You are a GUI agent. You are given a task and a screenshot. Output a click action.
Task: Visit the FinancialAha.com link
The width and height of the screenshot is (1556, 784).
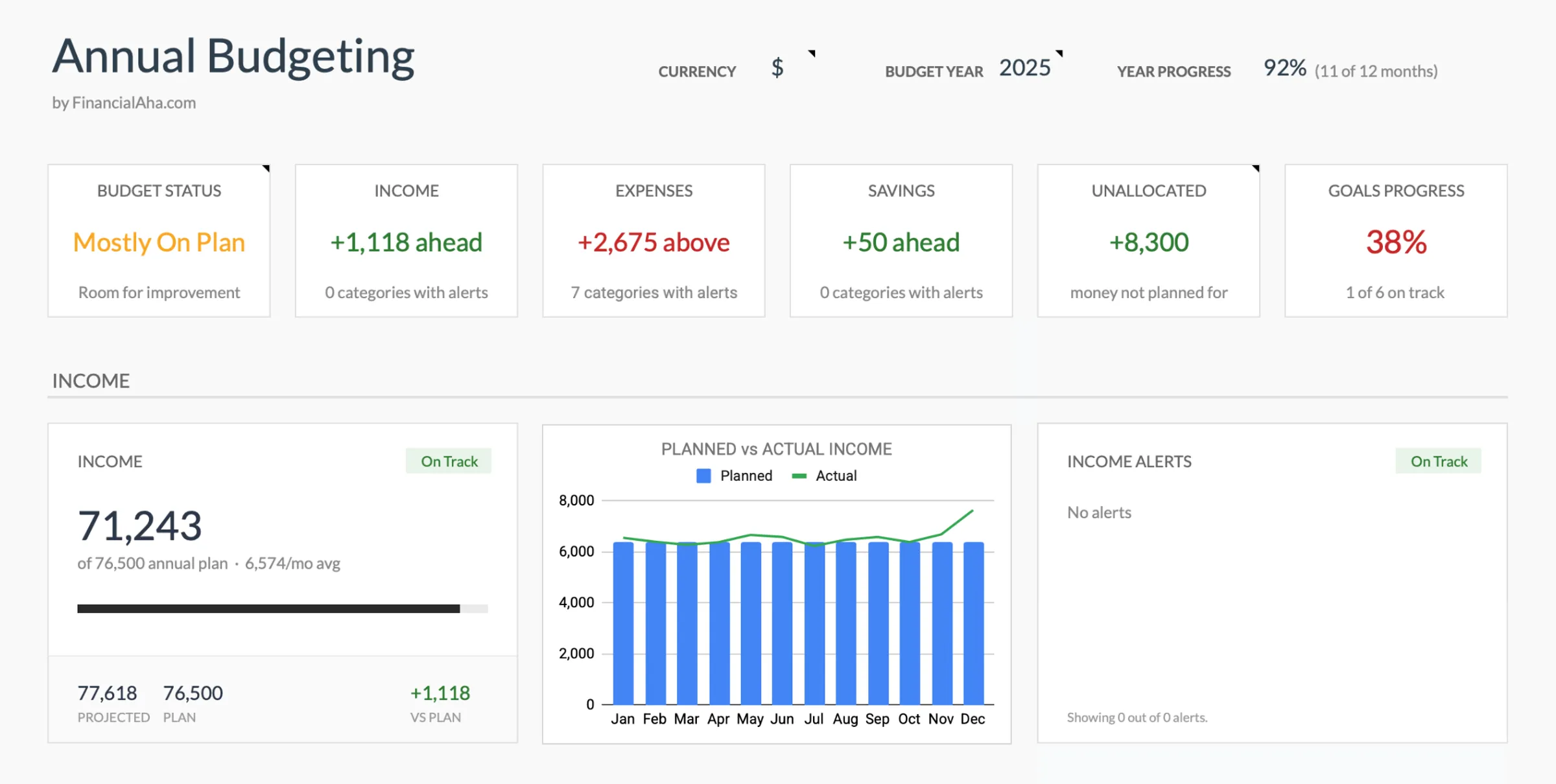click(x=124, y=102)
